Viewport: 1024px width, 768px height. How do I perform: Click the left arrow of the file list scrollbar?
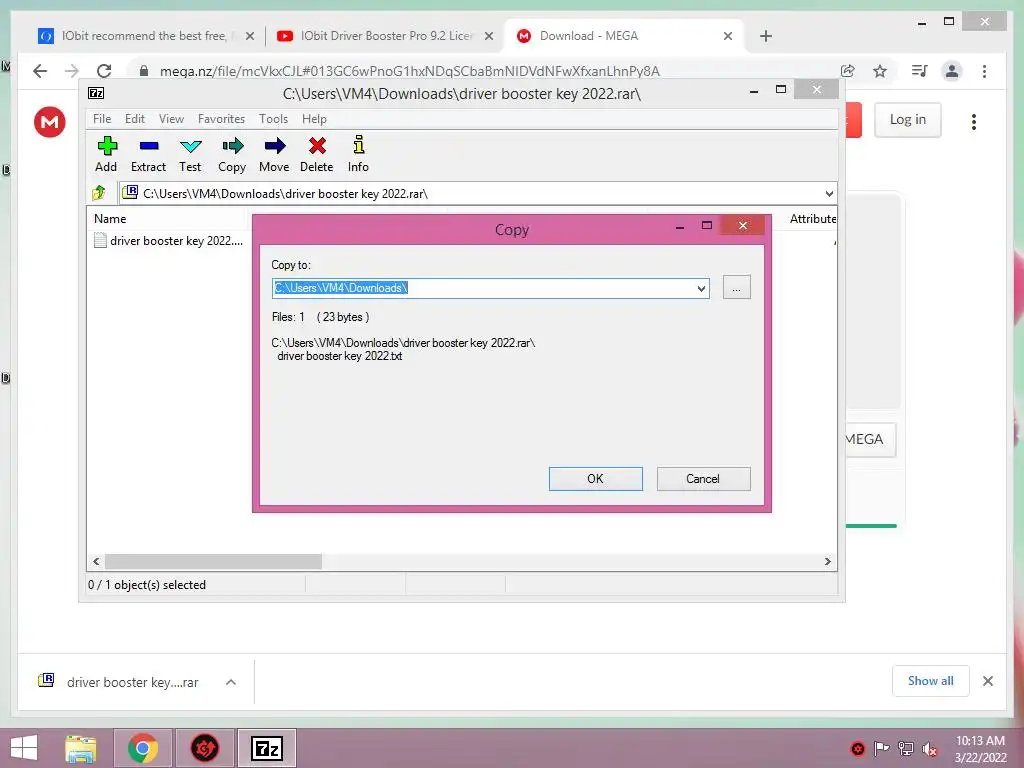[x=97, y=562]
